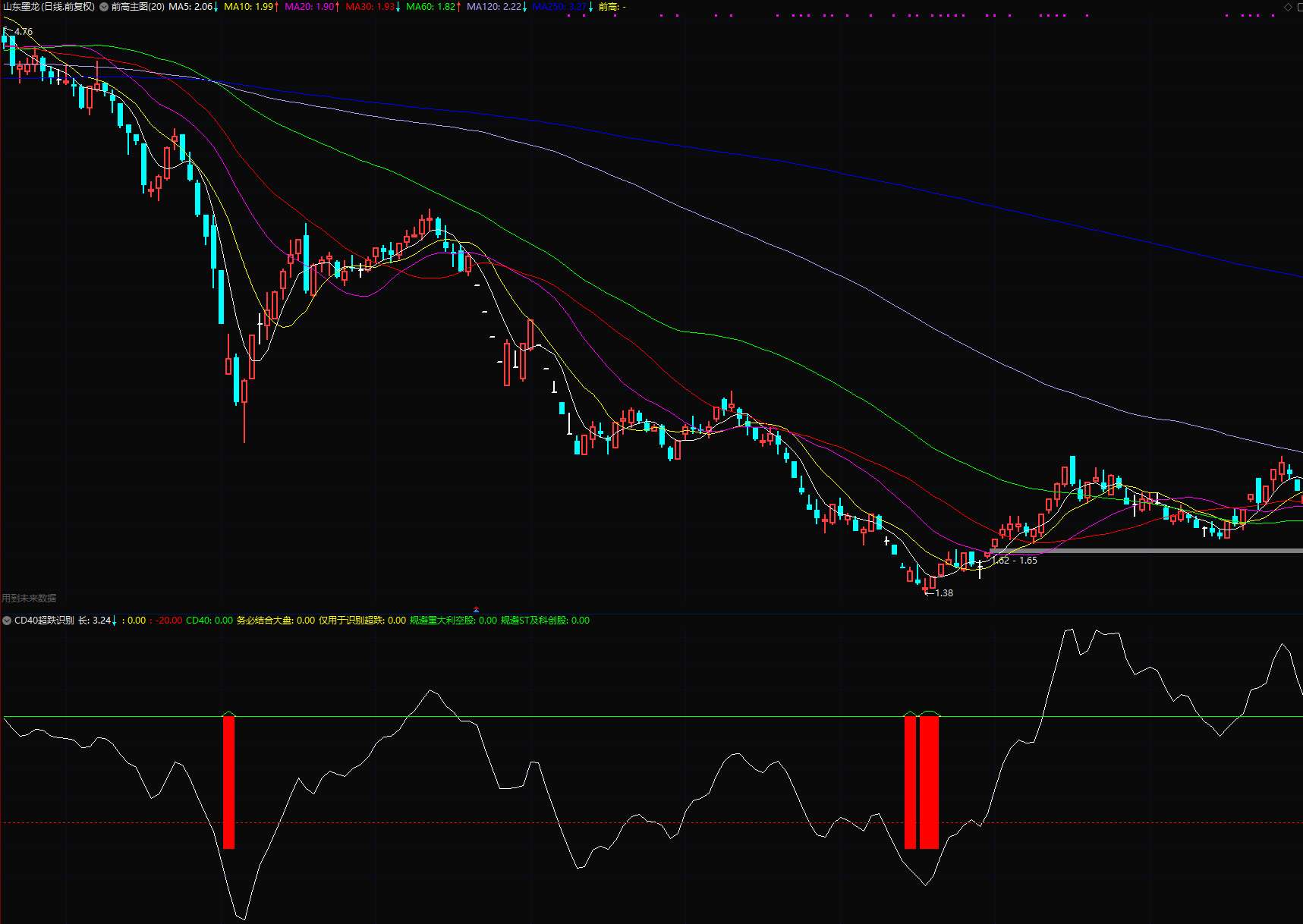This screenshot has width=1303, height=924.
Task: Open the CD40超跌识别 indicator dropdown arrow
Action: point(7,621)
